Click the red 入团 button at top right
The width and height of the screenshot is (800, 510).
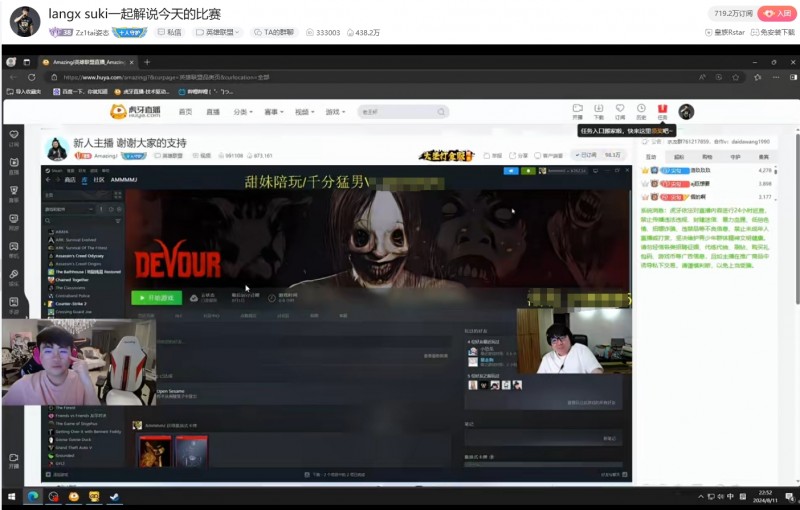777,14
